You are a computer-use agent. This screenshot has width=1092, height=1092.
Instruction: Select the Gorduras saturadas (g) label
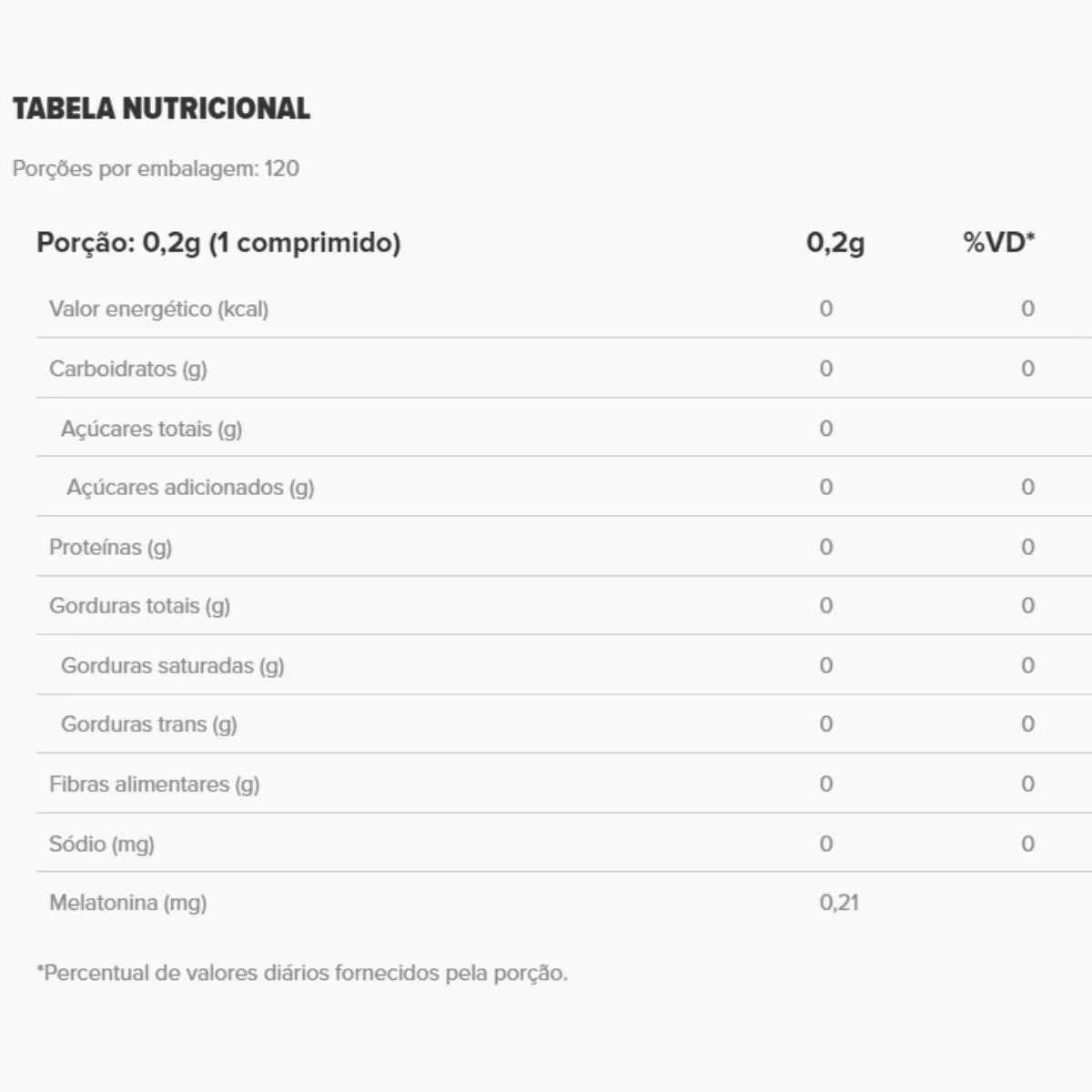pyautogui.click(x=172, y=666)
